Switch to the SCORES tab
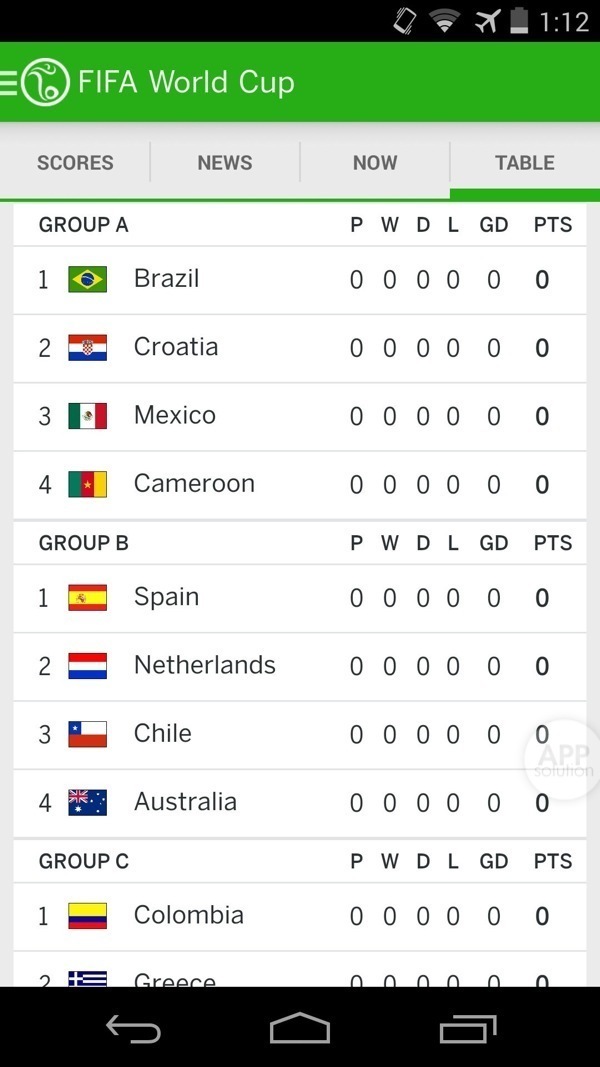Image resolution: width=600 pixels, height=1067 pixels. point(75,163)
